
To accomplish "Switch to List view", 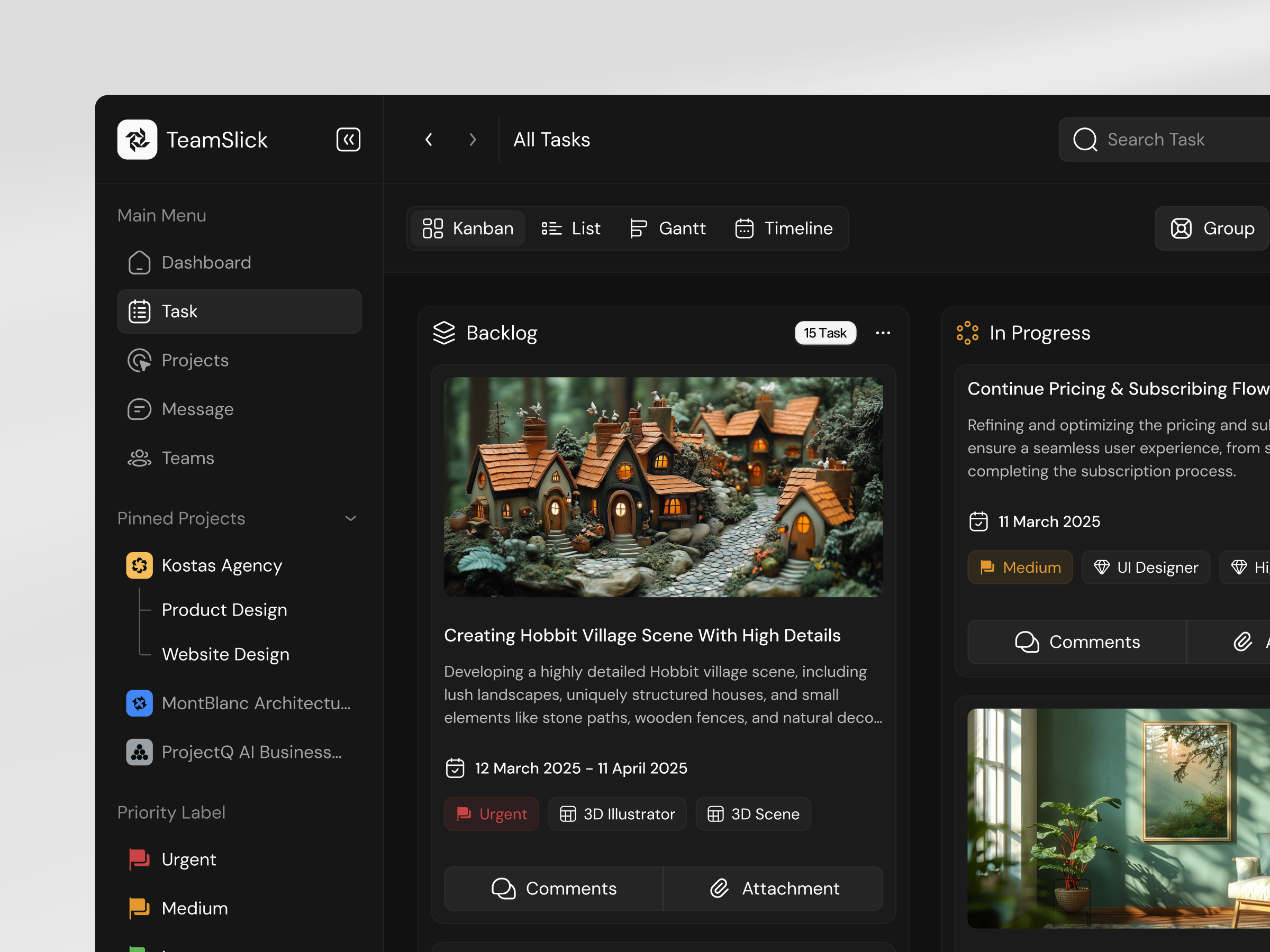I will 570,228.
